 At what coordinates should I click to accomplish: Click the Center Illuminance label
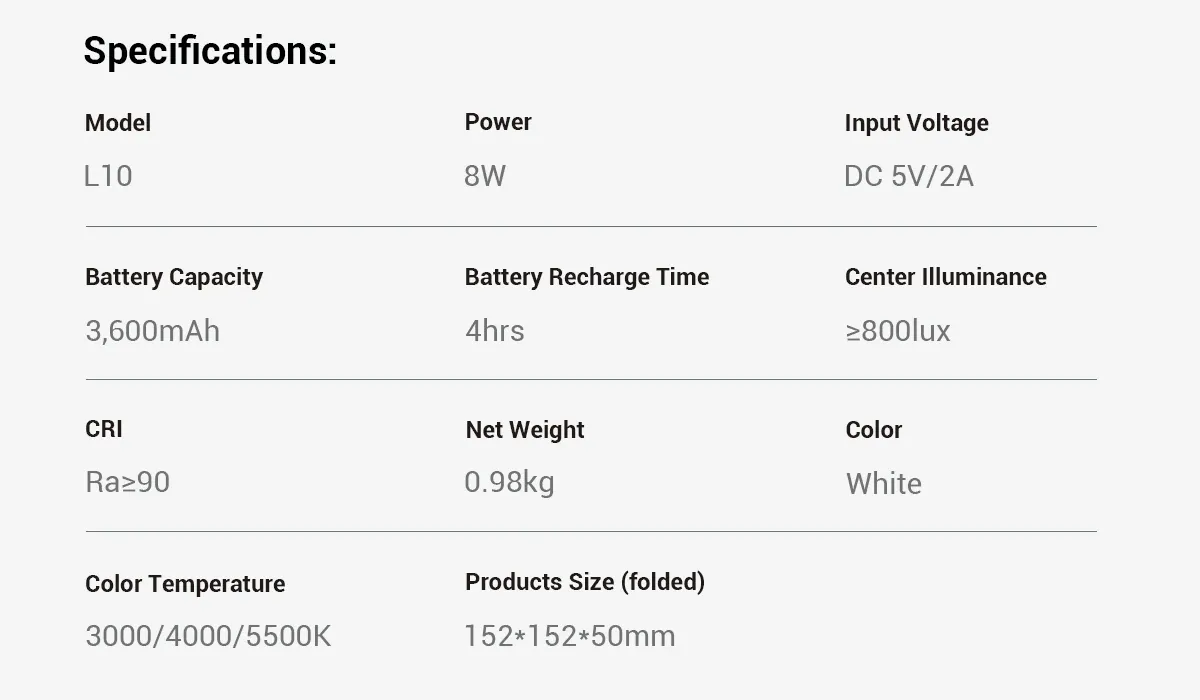[945, 277]
